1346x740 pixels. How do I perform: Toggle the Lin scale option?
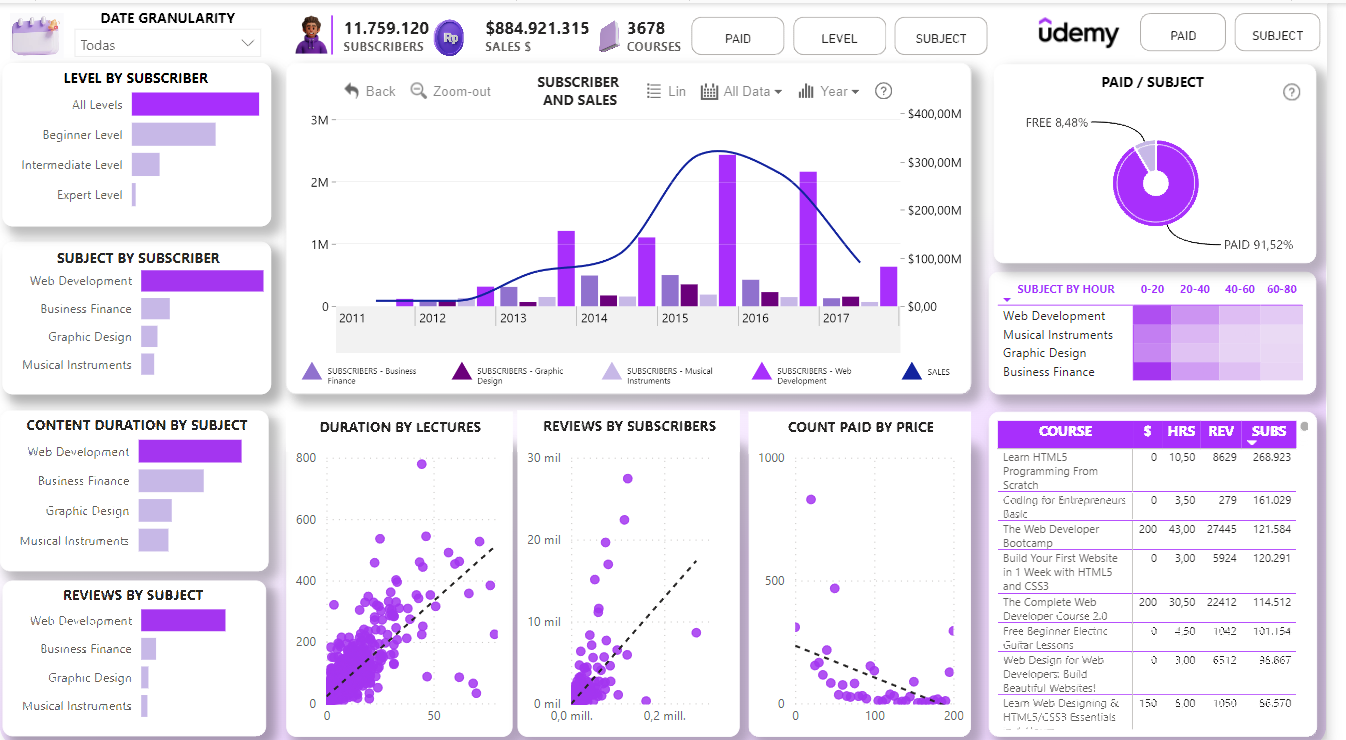click(666, 91)
